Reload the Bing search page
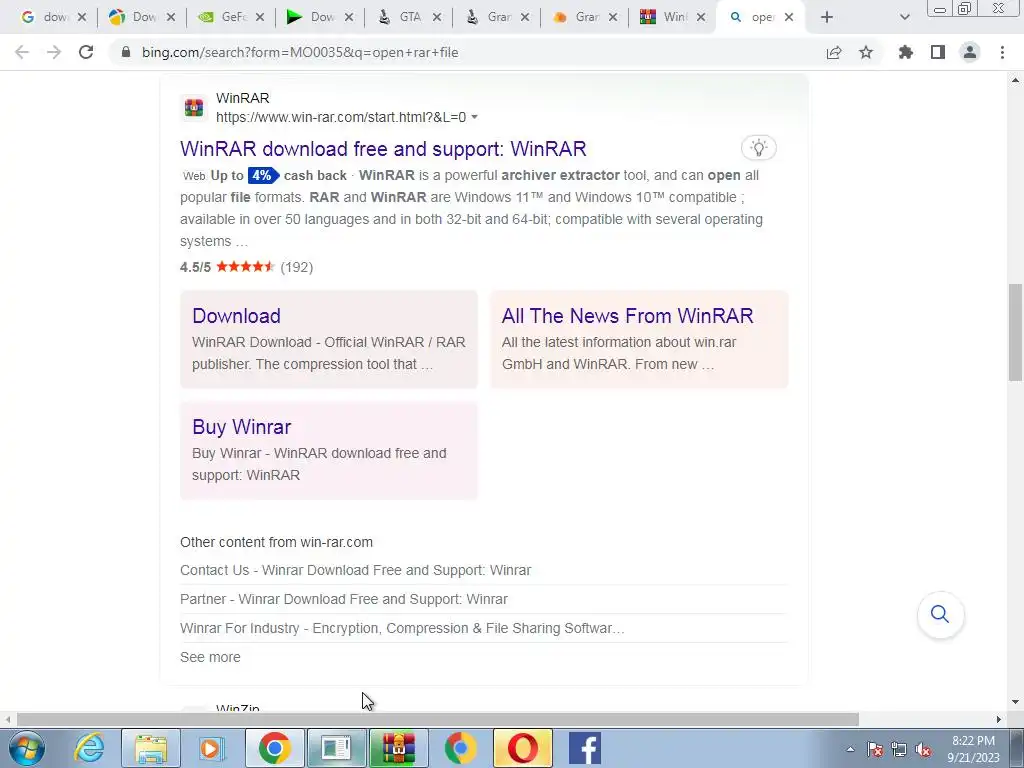1024x768 pixels. click(86, 52)
